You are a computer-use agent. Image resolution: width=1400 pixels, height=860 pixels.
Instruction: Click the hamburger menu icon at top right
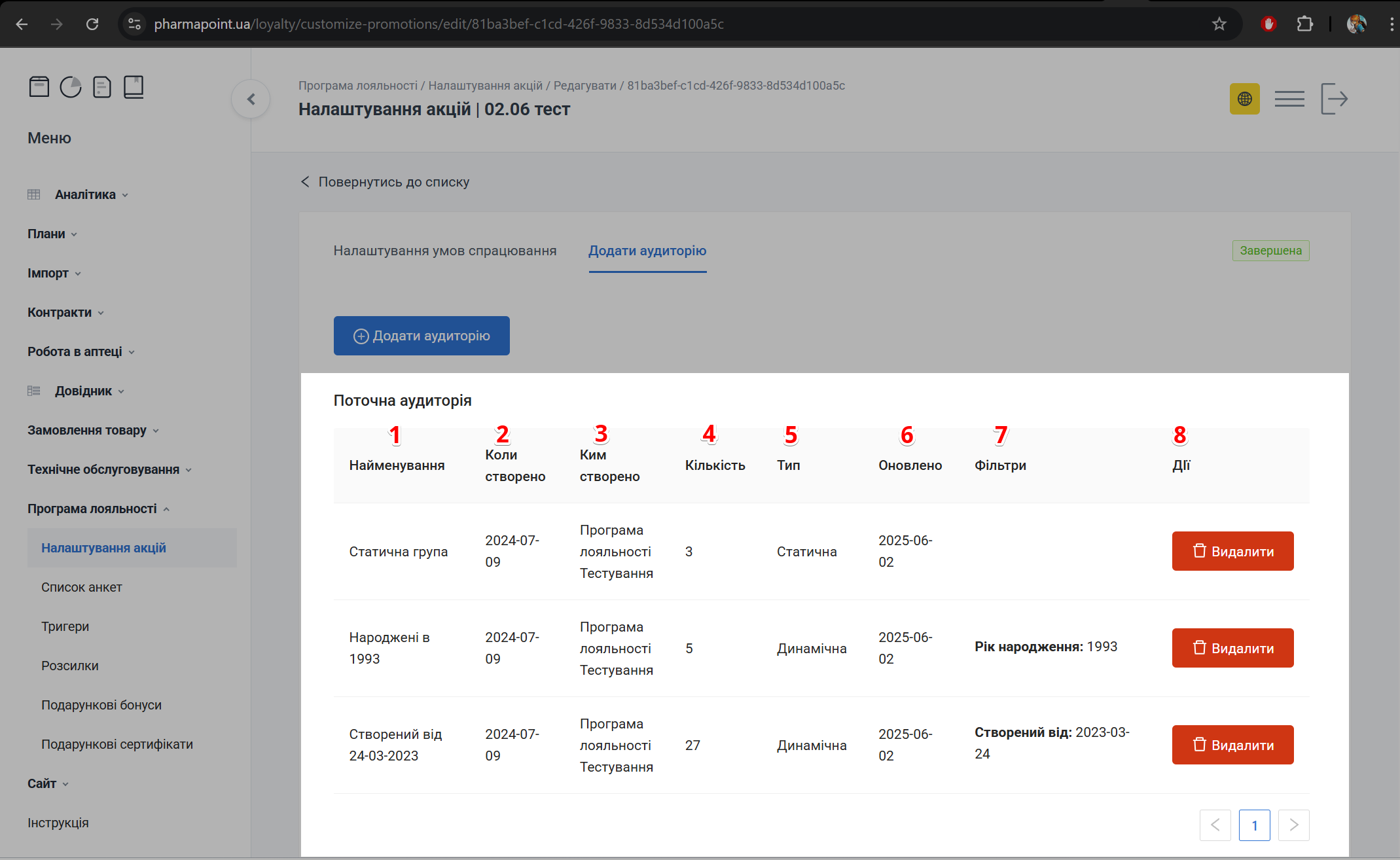(x=1289, y=98)
